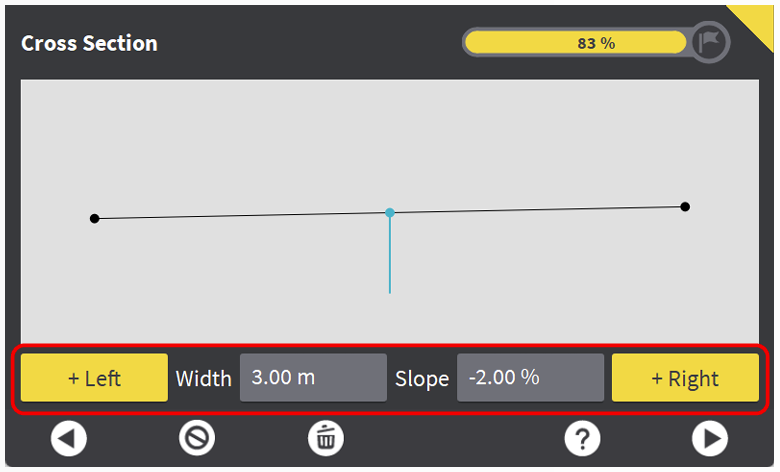The width and height of the screenshot is (780, 472).
Task: Select the right black endpoint of the cross section
Action: tap(685, 207)
